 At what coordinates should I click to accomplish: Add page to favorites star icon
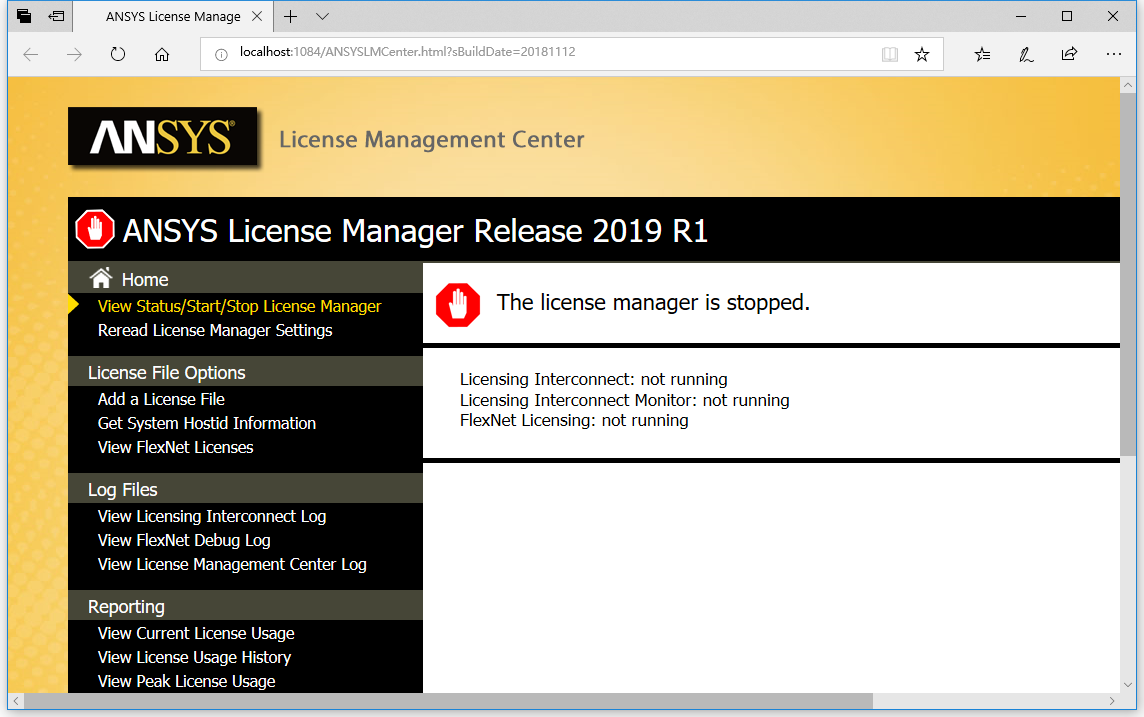click(x=922, y=54)
